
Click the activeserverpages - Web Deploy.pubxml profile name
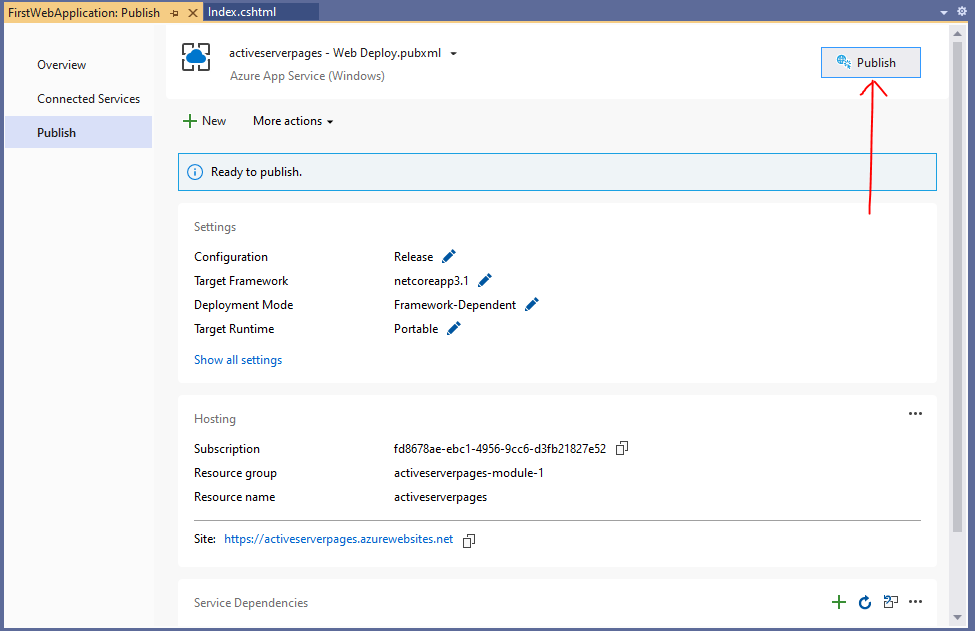pos(335,53)
